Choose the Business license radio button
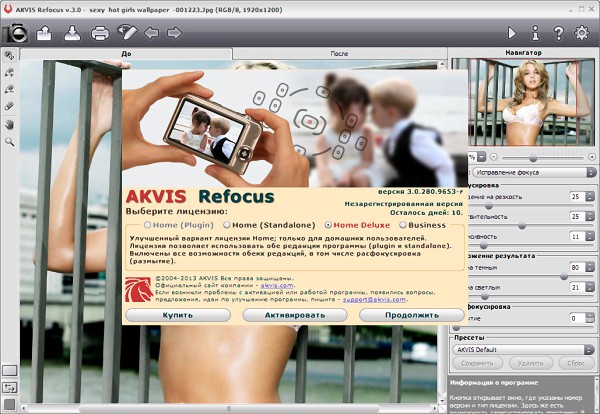Screen dimensions: 600x414 pyautogui.click(x=402, y=226)
